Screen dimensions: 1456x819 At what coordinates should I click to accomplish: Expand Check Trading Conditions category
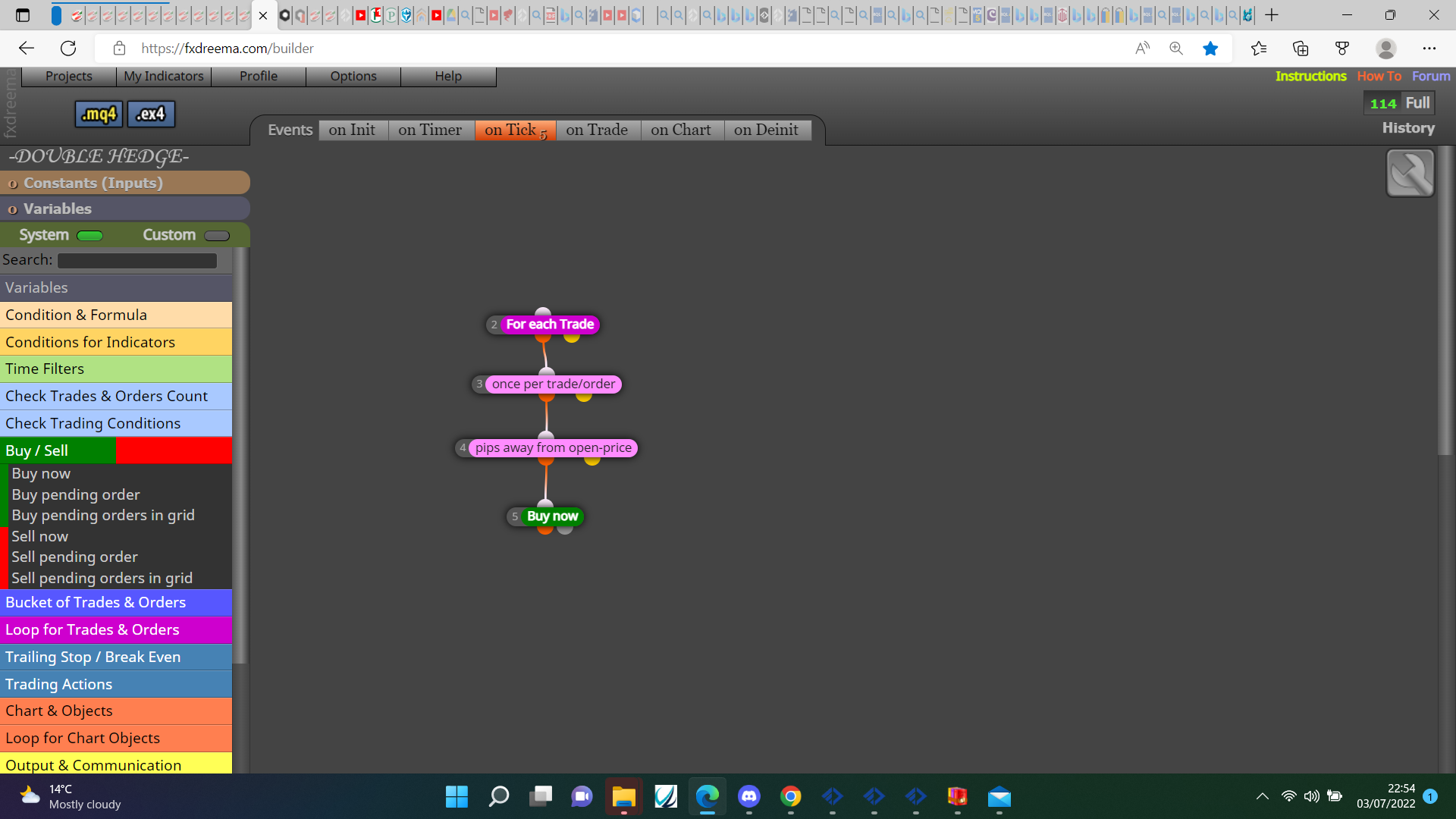[116, 423]
